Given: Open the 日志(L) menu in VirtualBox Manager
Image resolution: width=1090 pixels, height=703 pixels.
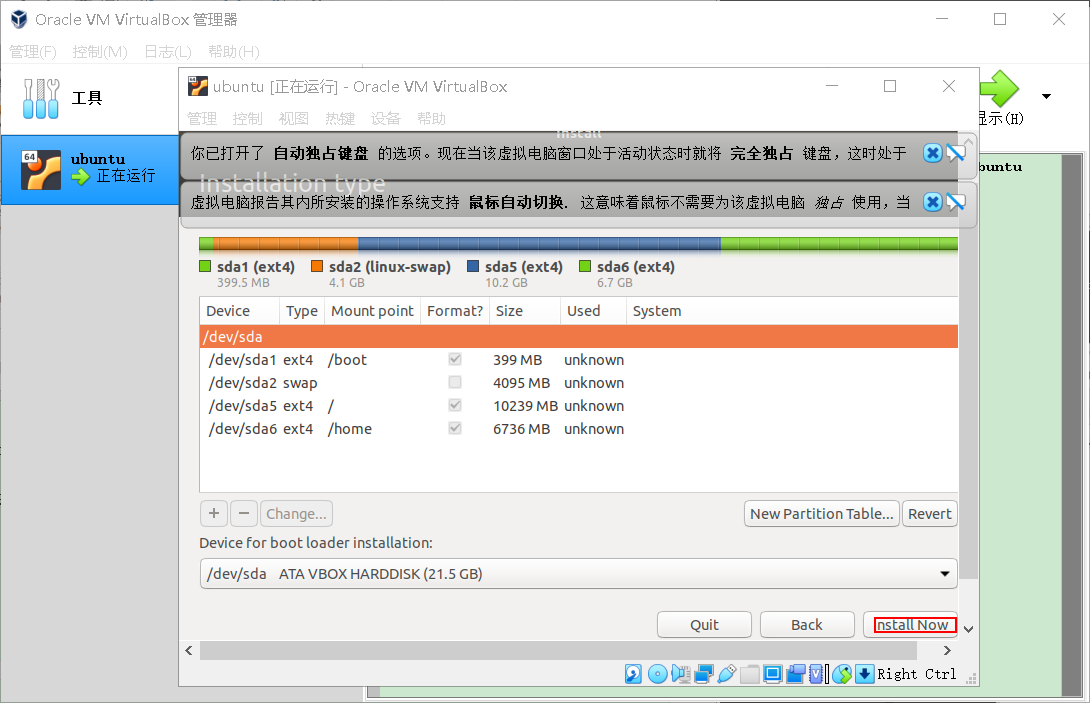Looking at the screenshot, I should tap(168, 52).
